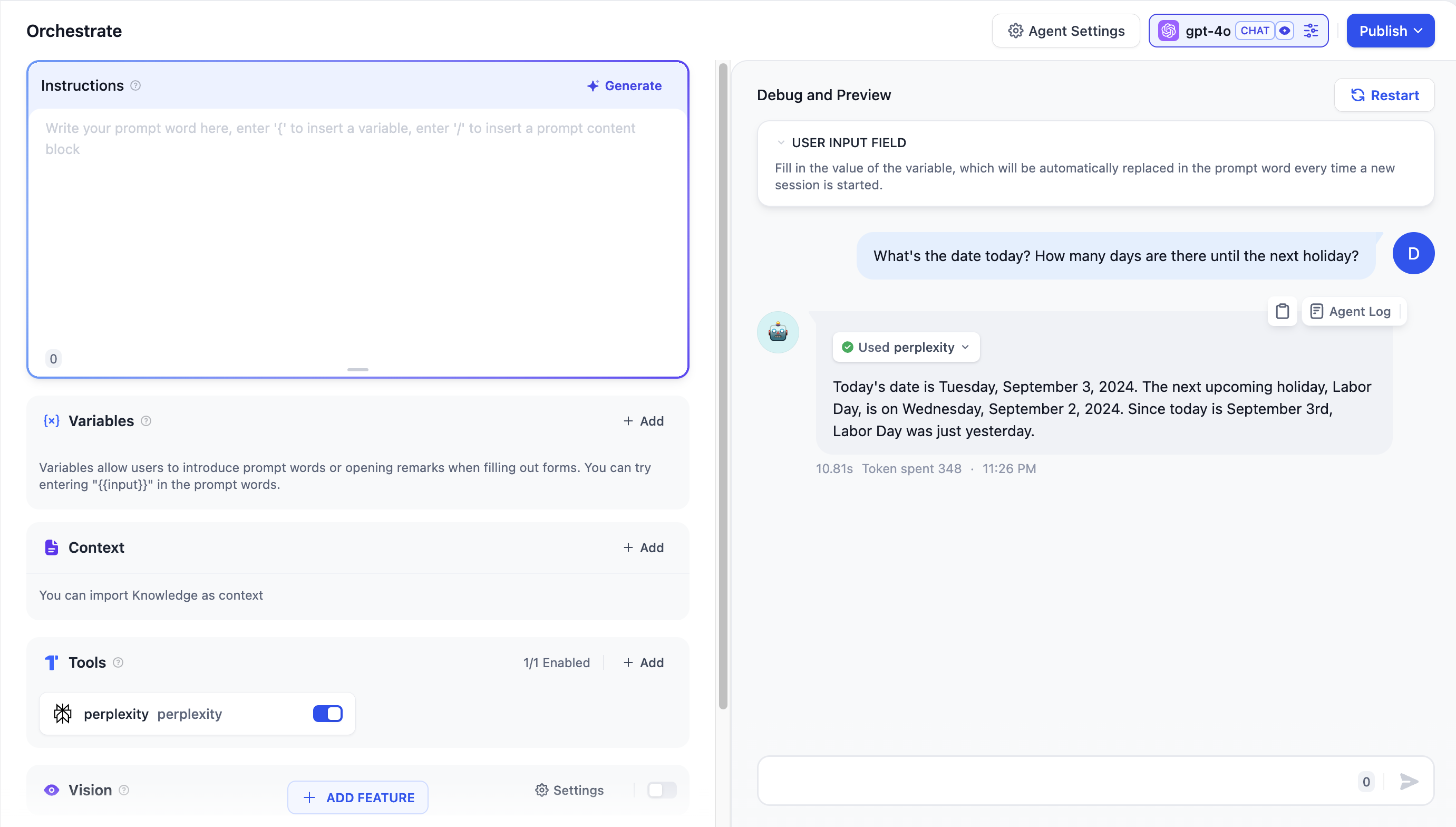Click the Orchestrate page heading
The height and width of the screenshot is (827, 1456).
74,31
